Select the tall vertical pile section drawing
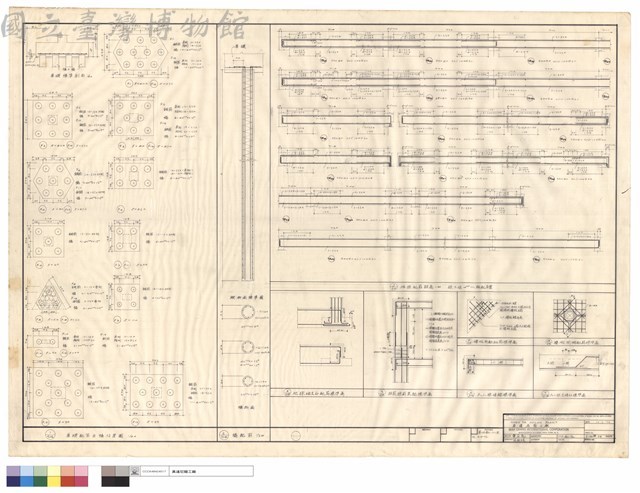The height and width of the screenshot is (493, 640). click(246, 173)
